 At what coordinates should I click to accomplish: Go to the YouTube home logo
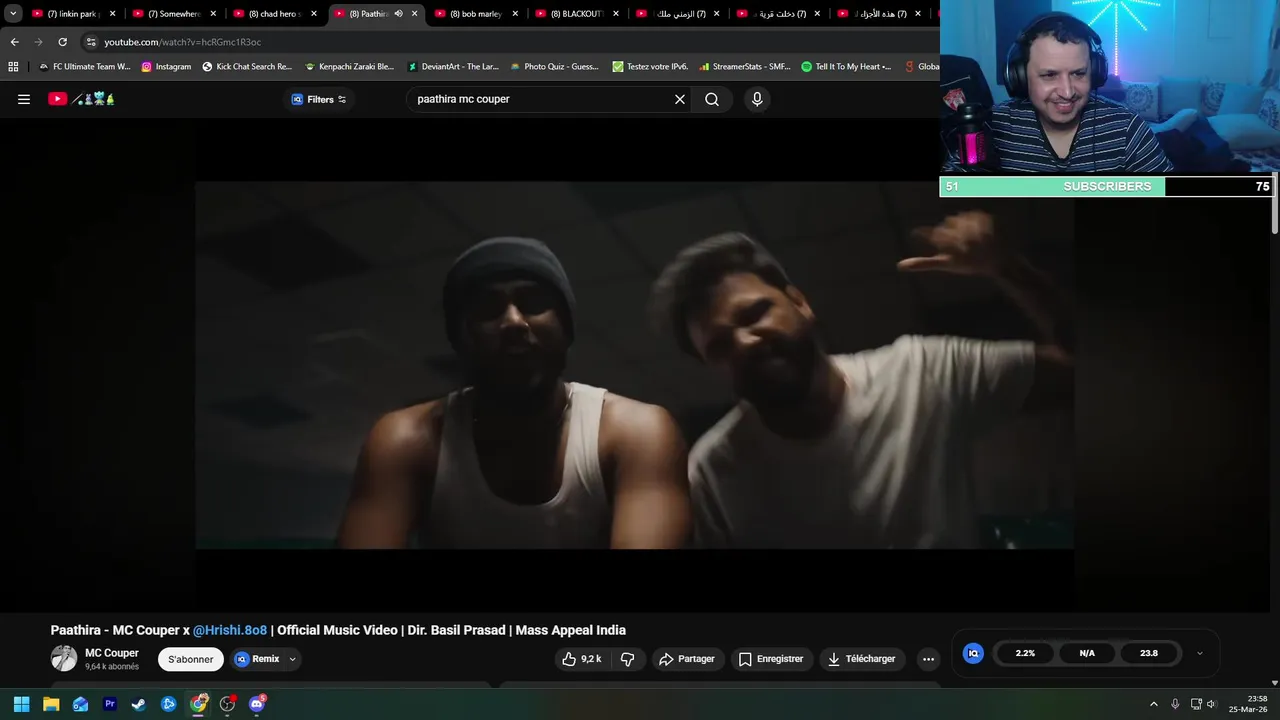click(x=81, y=99)
